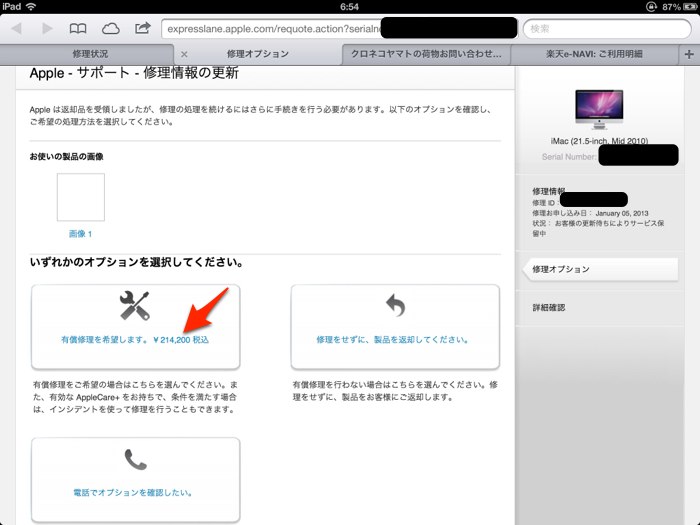Select 詳細確認 in sidebar
Viewport: 700px width, 525px height.
click(549, 308)
